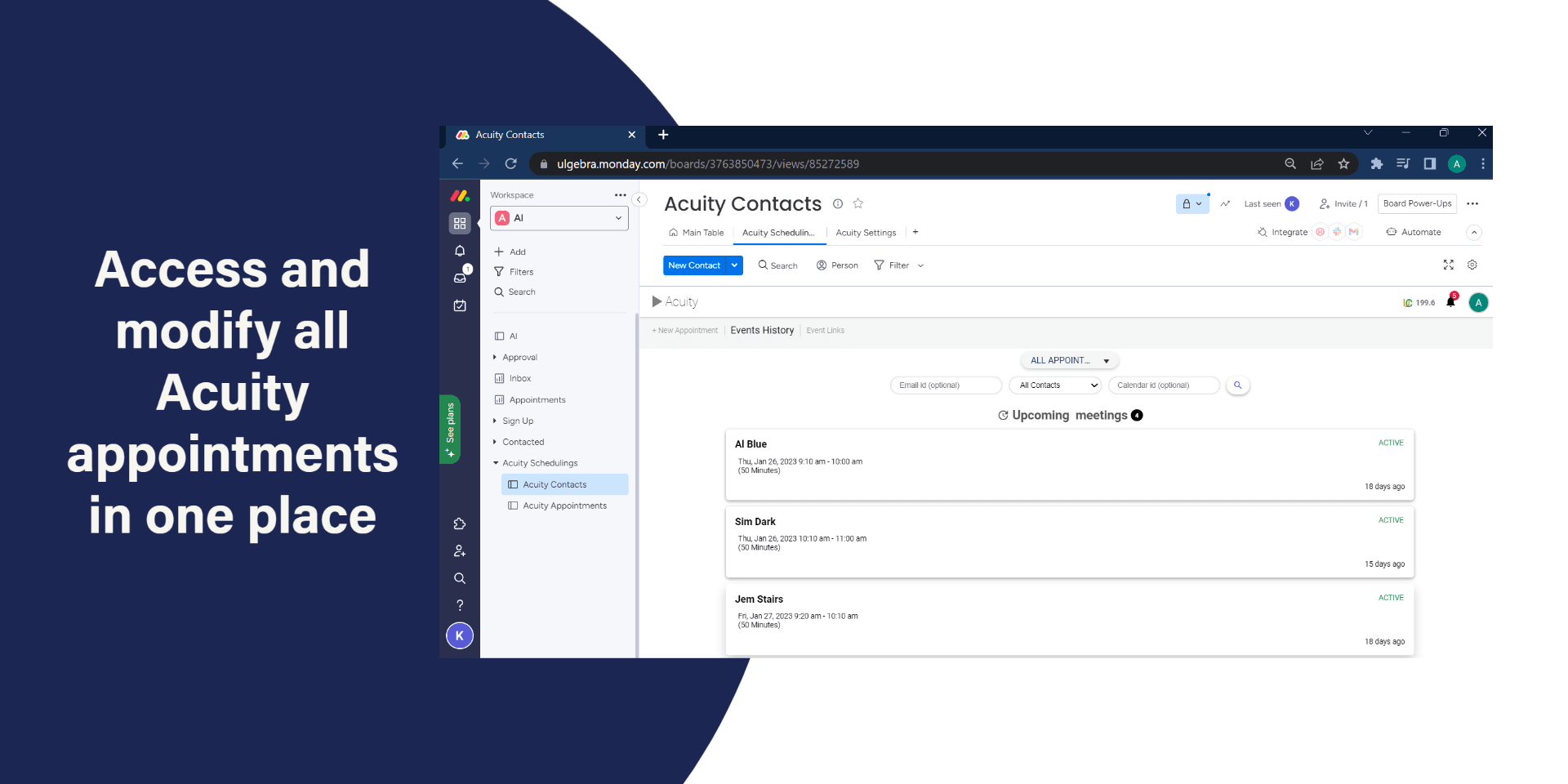
Task: Open the view settings gear icon
Action: tap(1472, 265)
